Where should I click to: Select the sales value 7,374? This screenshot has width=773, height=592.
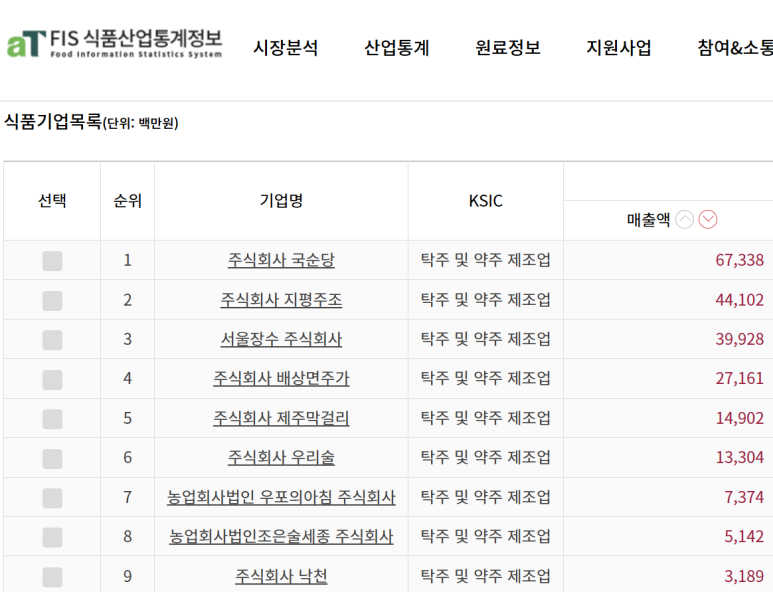(744, 497)
